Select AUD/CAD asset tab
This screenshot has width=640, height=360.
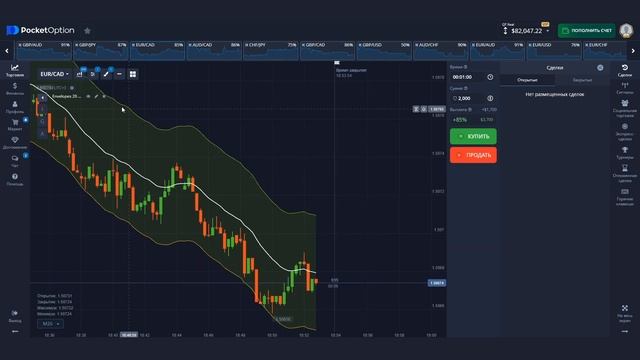click(213, 51)
